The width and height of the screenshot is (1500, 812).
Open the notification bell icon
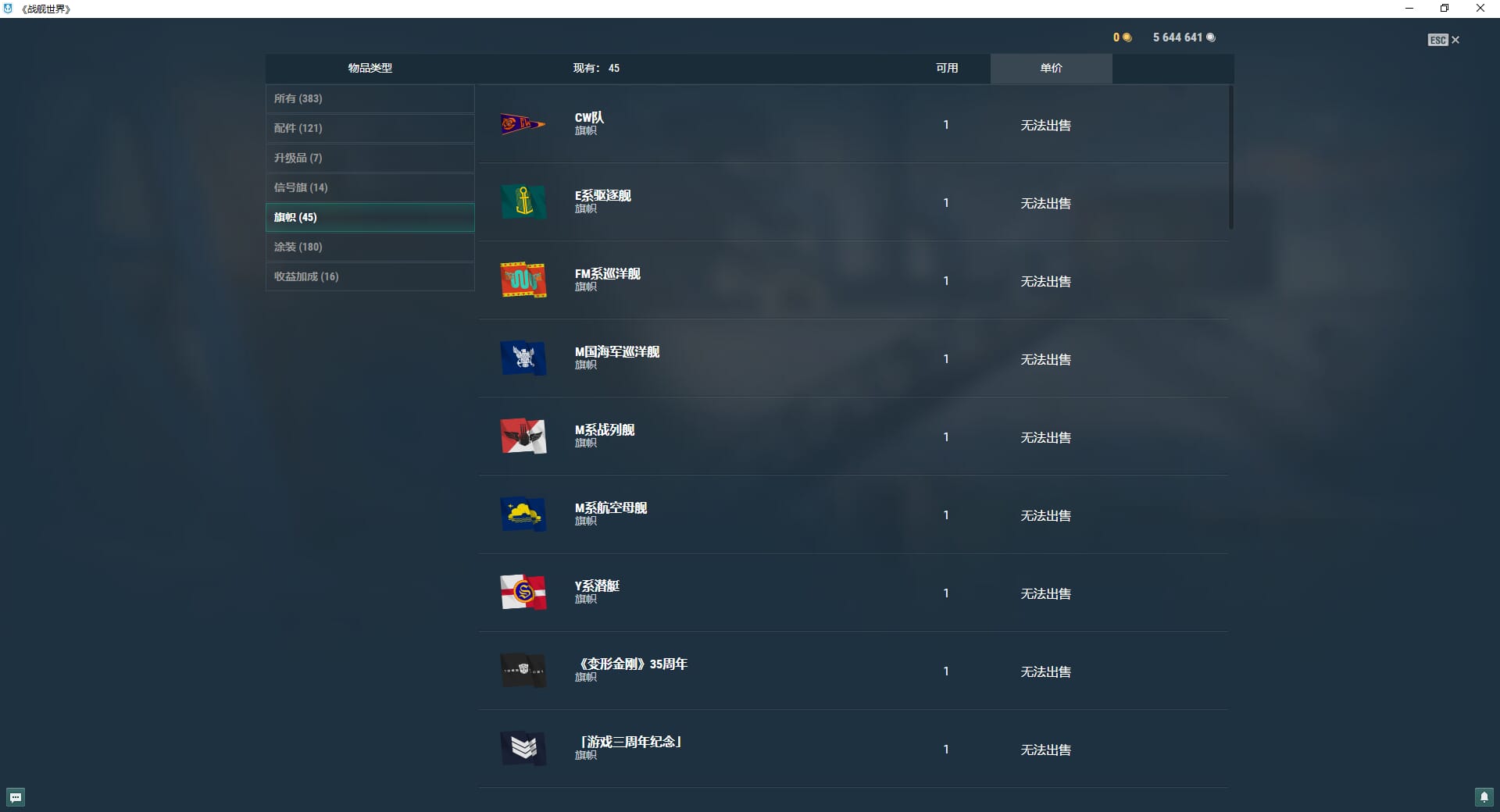click(x=1484, y=797)
